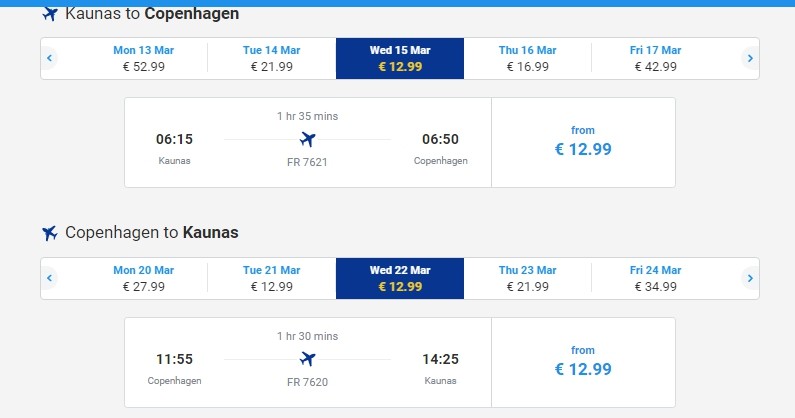
Task: Choose Thu 16 Mar for € 16.99
Action: pyautogui.click(x=527, y=58)
